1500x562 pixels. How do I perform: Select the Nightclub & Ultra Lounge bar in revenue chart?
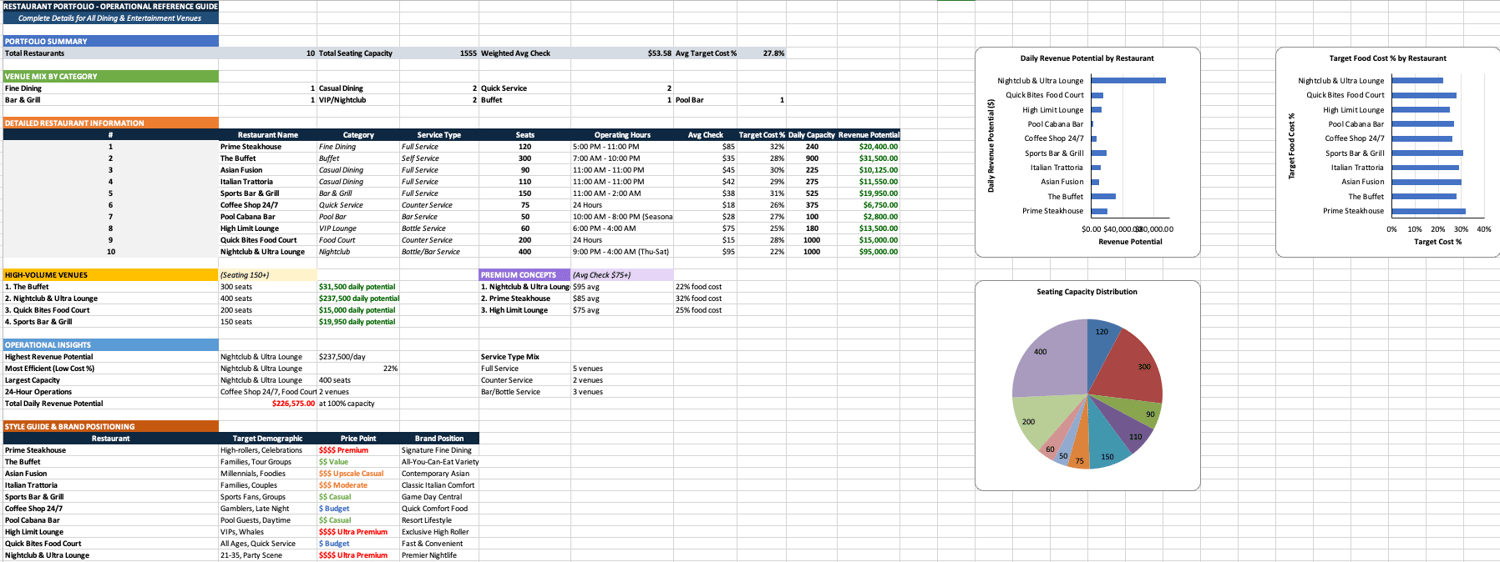1128,80
